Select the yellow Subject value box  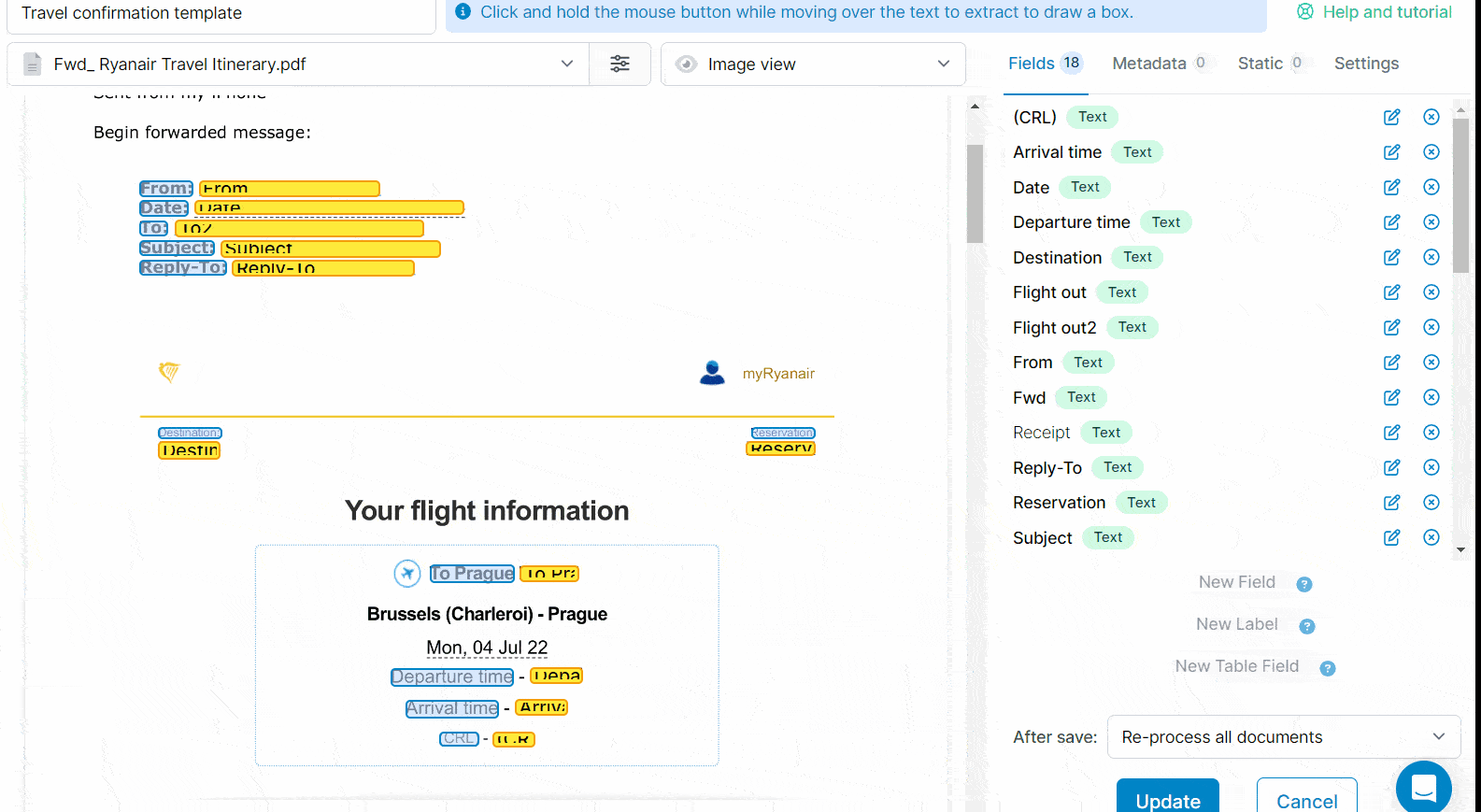click(x=331, y=249)
